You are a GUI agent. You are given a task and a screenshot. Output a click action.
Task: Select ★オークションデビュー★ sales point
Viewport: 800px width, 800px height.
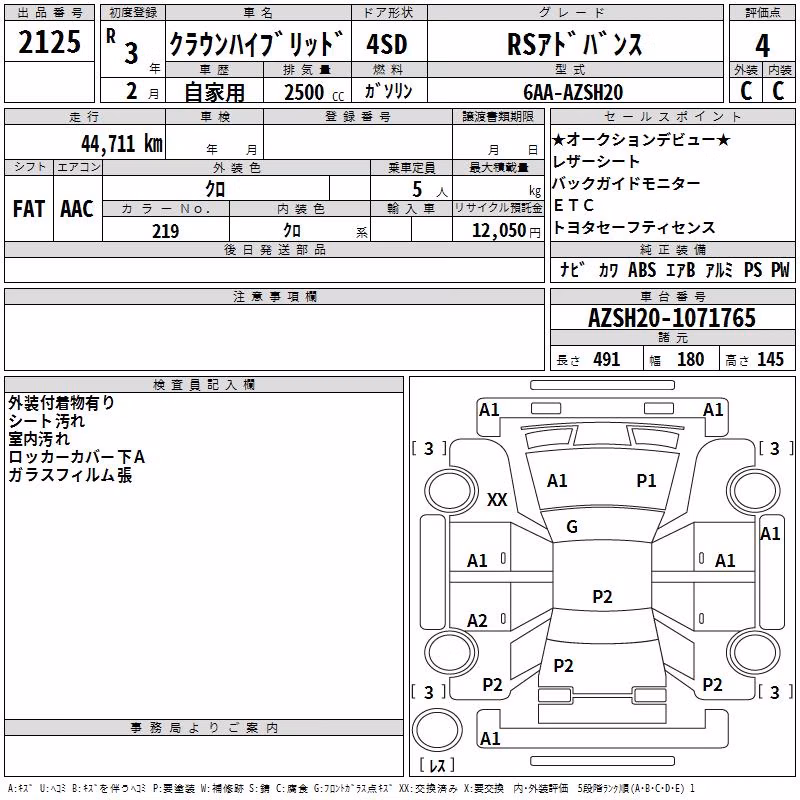[x=641, y=139]
